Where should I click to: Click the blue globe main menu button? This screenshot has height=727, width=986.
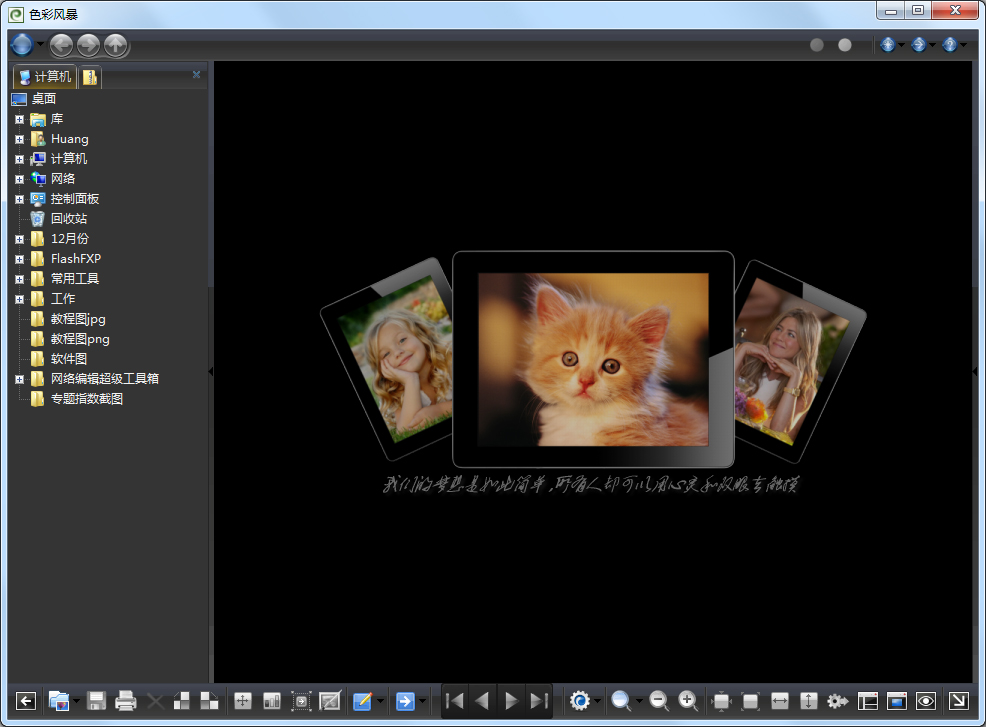21,45
